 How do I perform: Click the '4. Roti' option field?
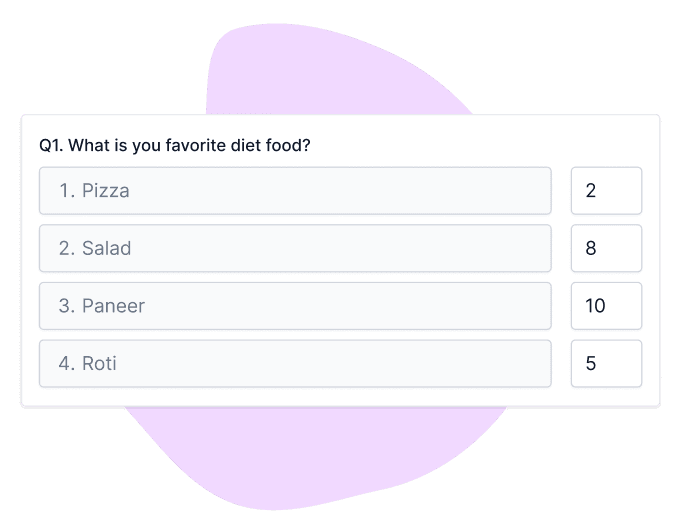(x=294, y=364)
